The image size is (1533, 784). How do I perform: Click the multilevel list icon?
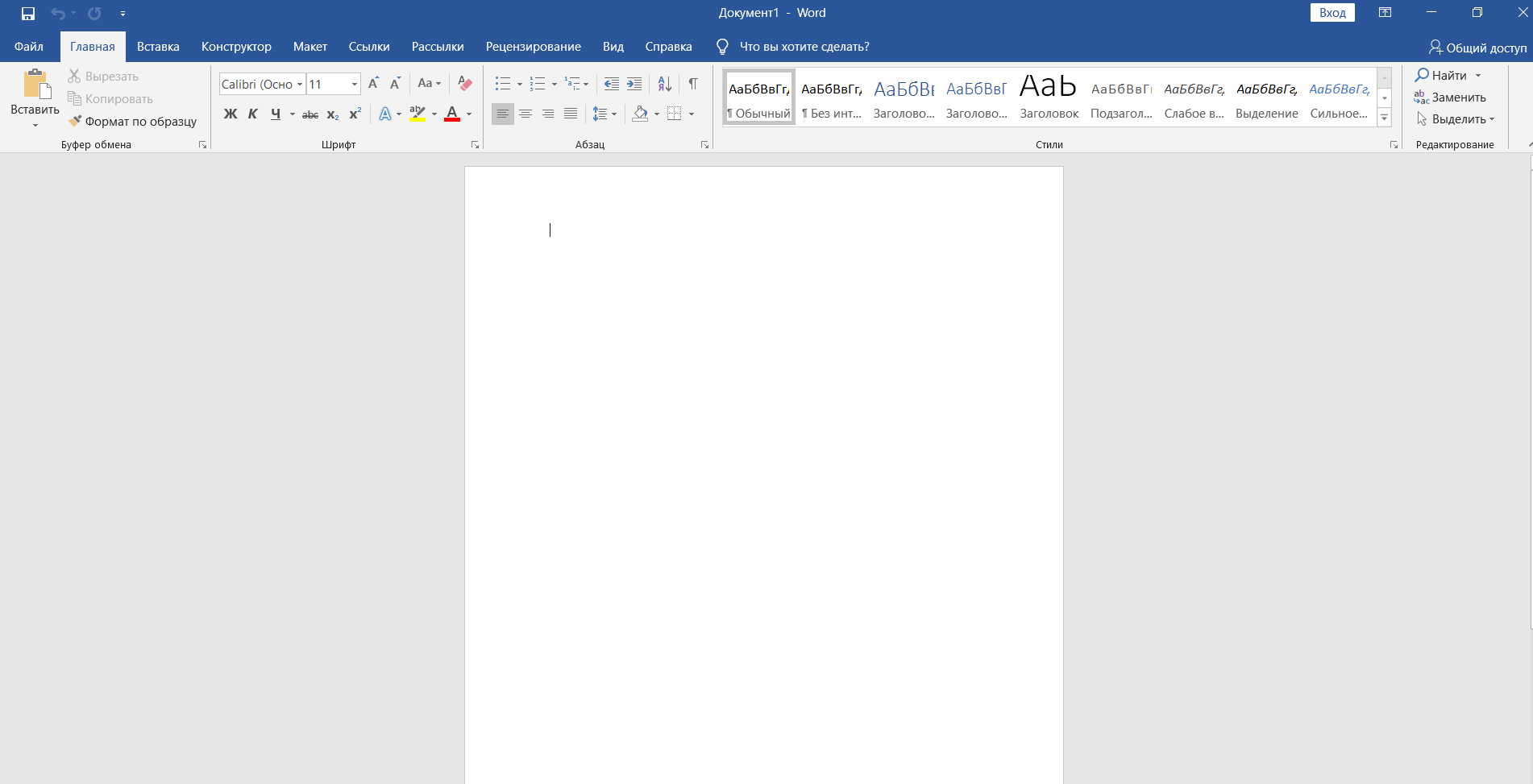(x=572, y=83)
